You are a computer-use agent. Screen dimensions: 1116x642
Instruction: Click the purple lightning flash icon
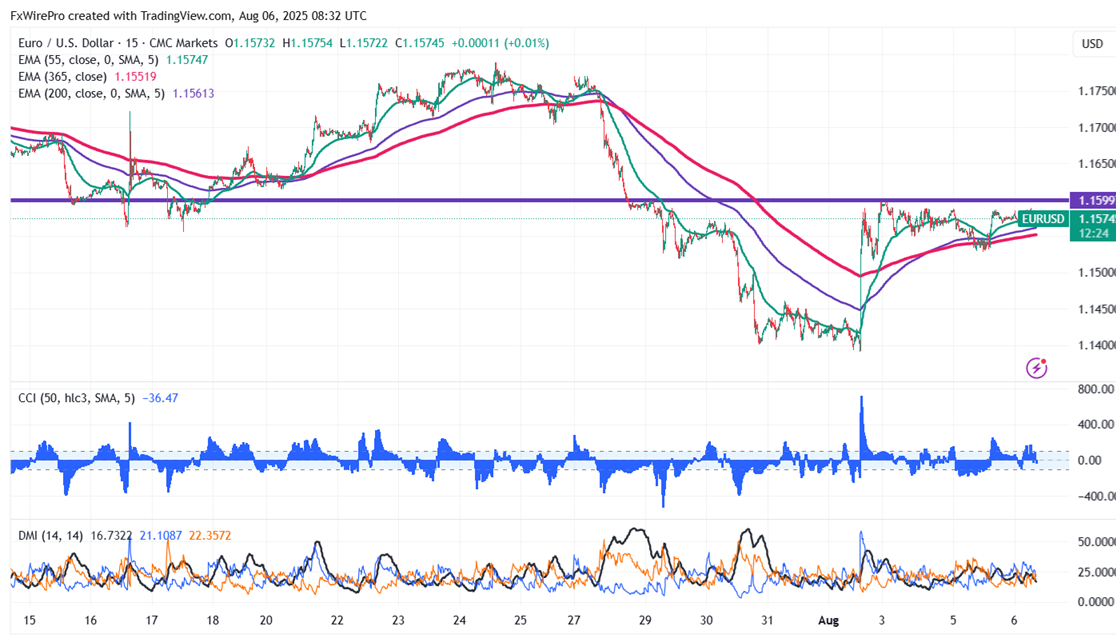click(x=1036, y=368)
